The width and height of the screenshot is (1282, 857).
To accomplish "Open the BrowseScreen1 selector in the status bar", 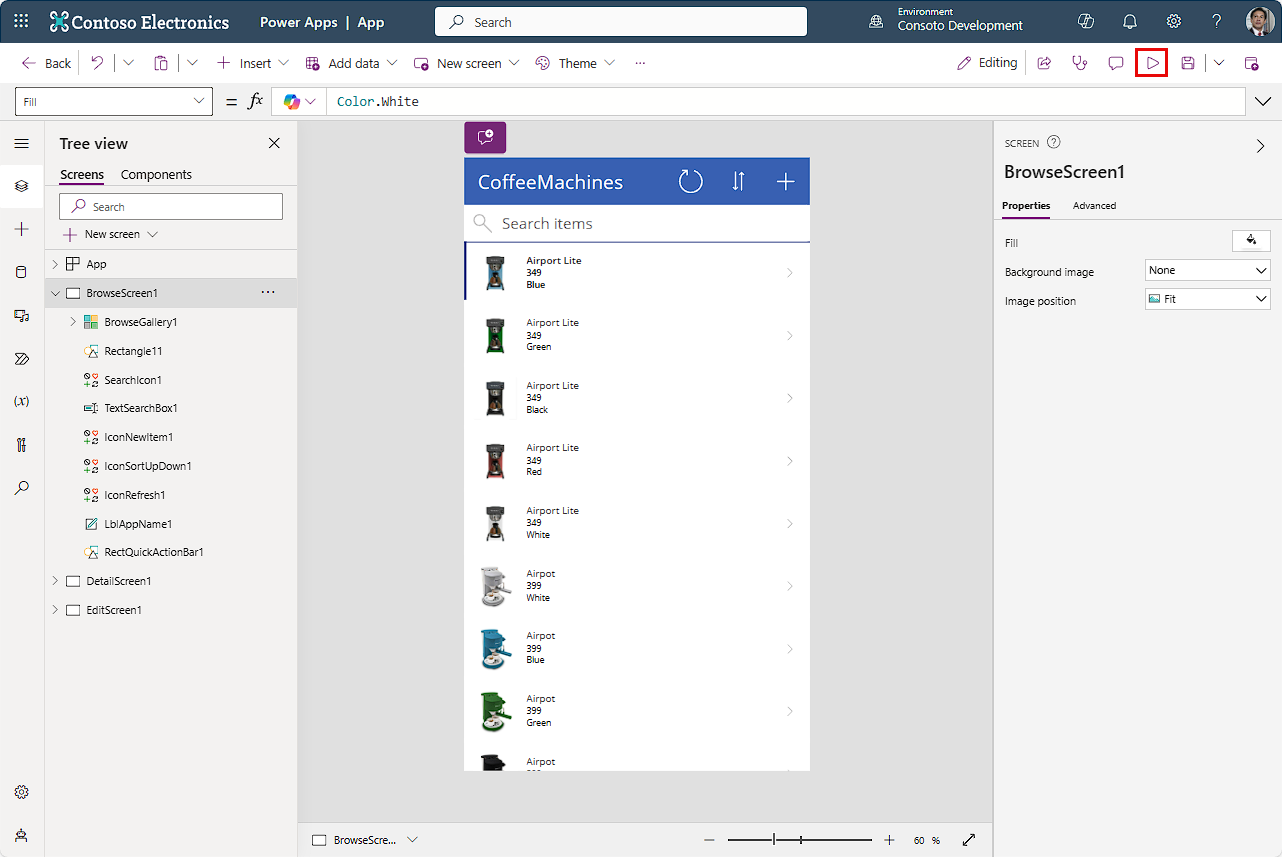I will pos(365,840).
